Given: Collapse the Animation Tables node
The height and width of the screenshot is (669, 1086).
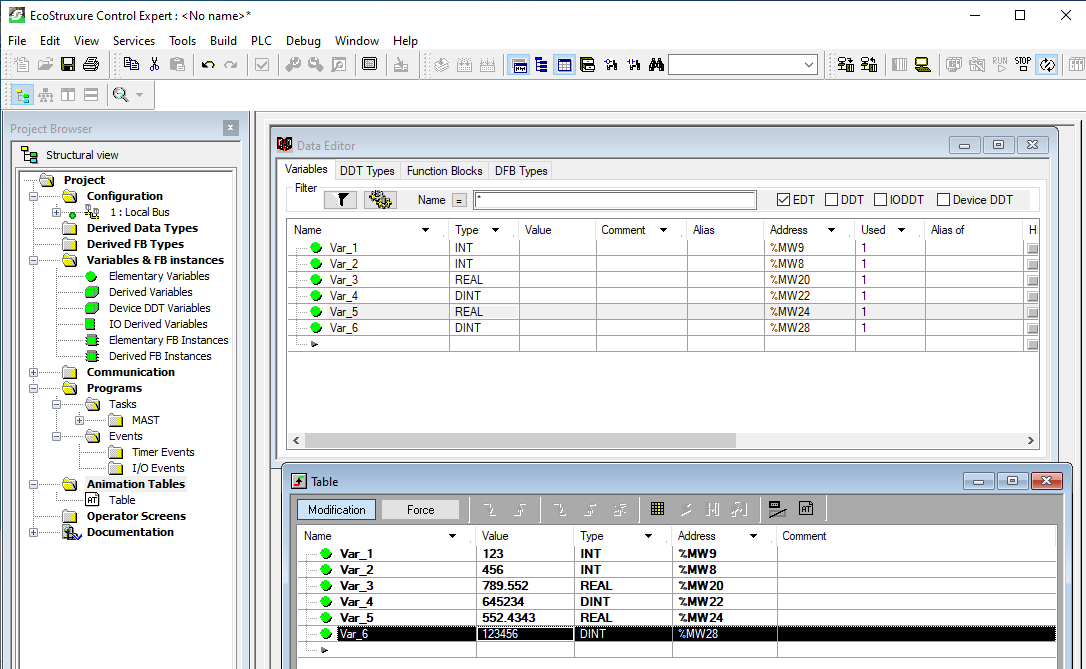Looking at the screenshot, I should 33,485.
